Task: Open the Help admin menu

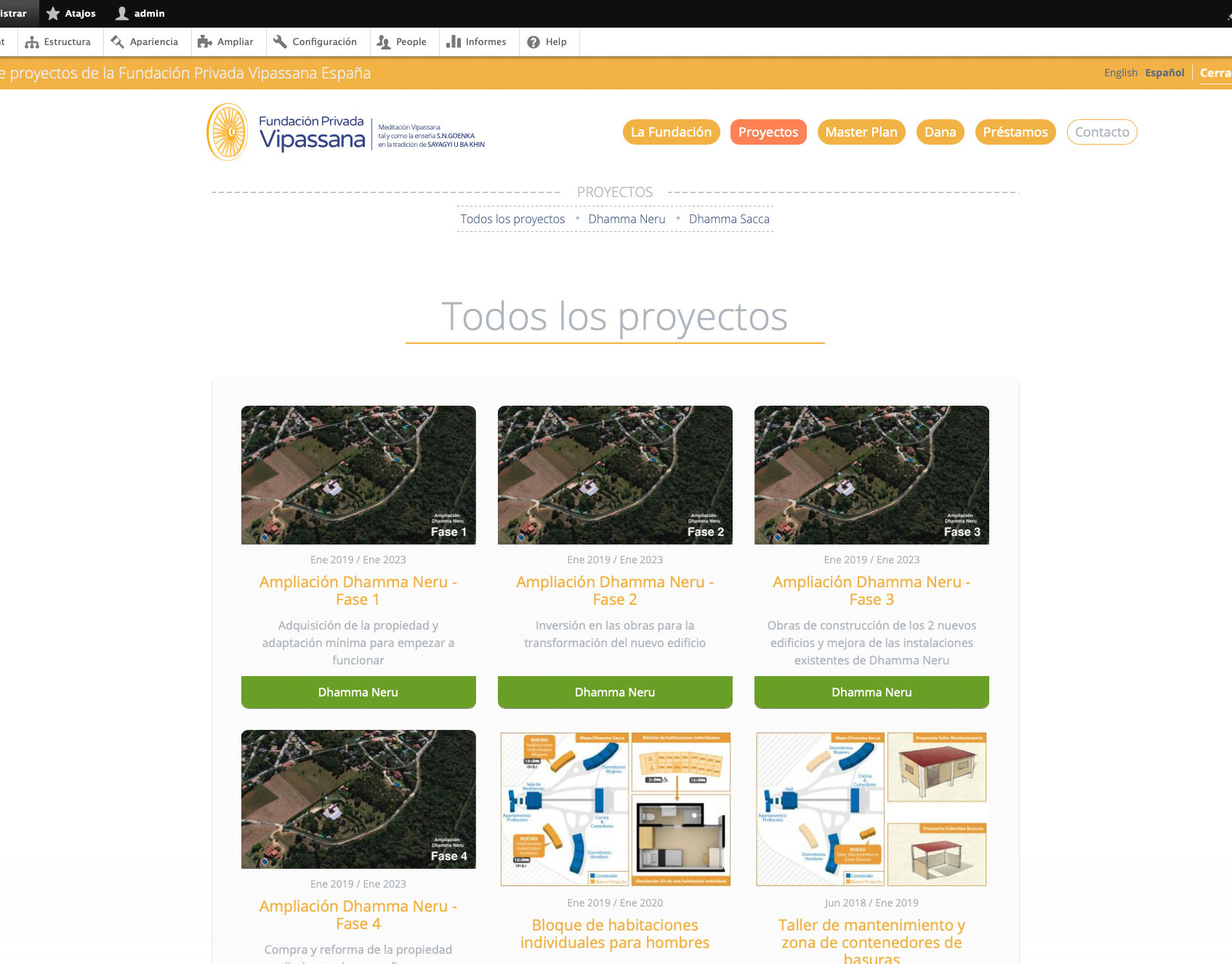Action: [548, 42]
